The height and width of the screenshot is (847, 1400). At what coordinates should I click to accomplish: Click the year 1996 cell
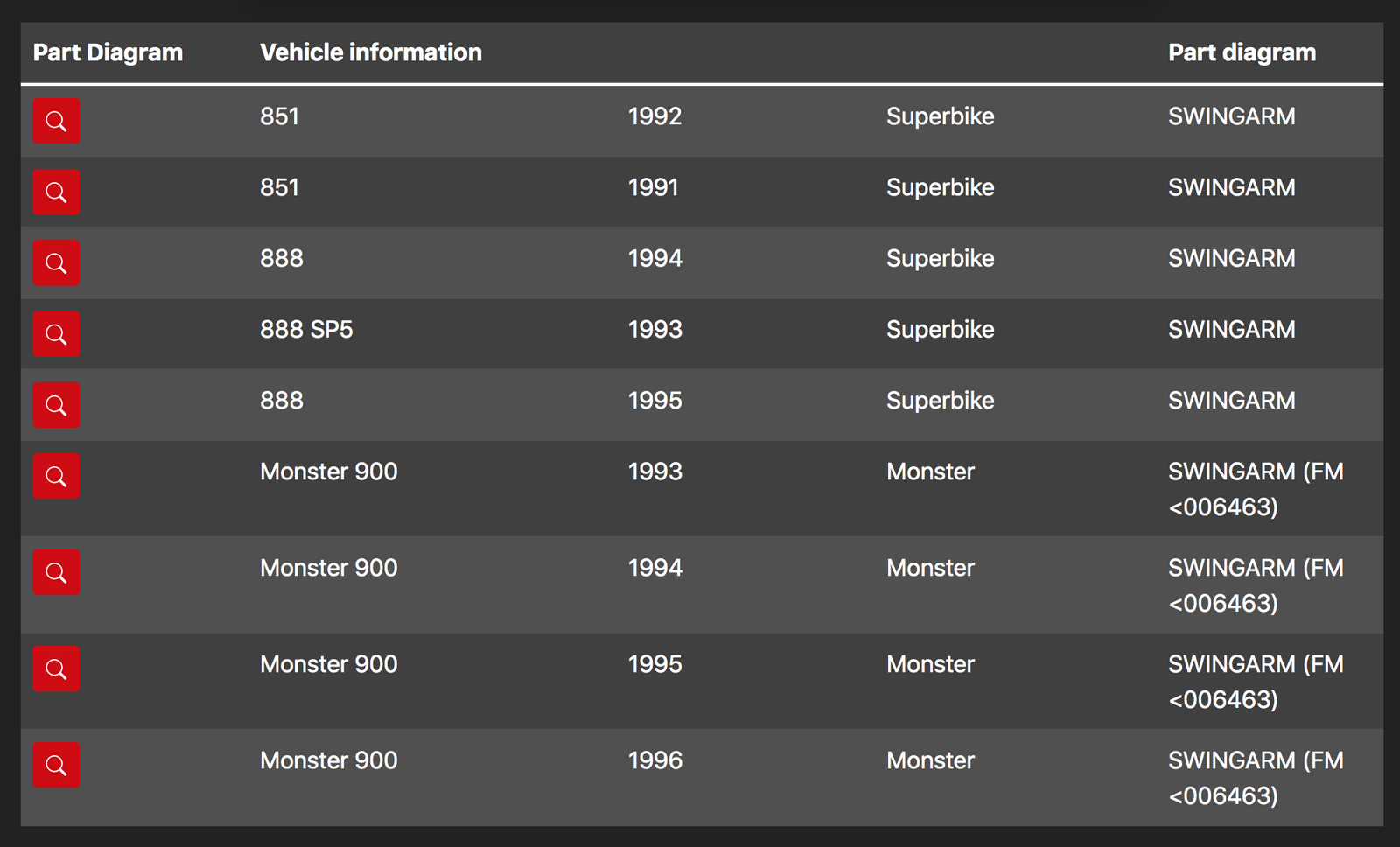coord(654,760)
